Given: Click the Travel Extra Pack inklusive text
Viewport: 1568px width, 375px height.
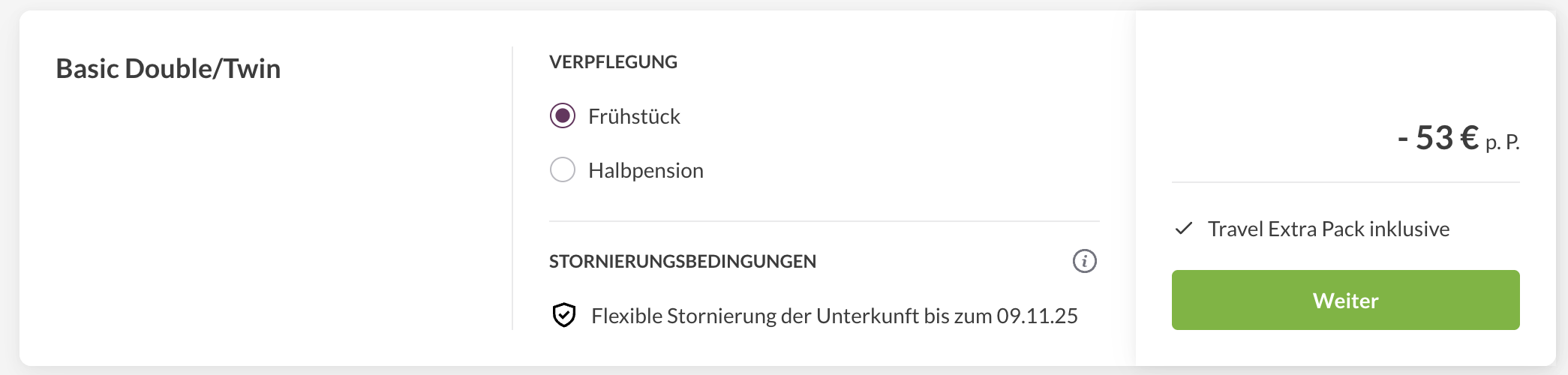Looking at the screenshot, I should [1328, 229].
